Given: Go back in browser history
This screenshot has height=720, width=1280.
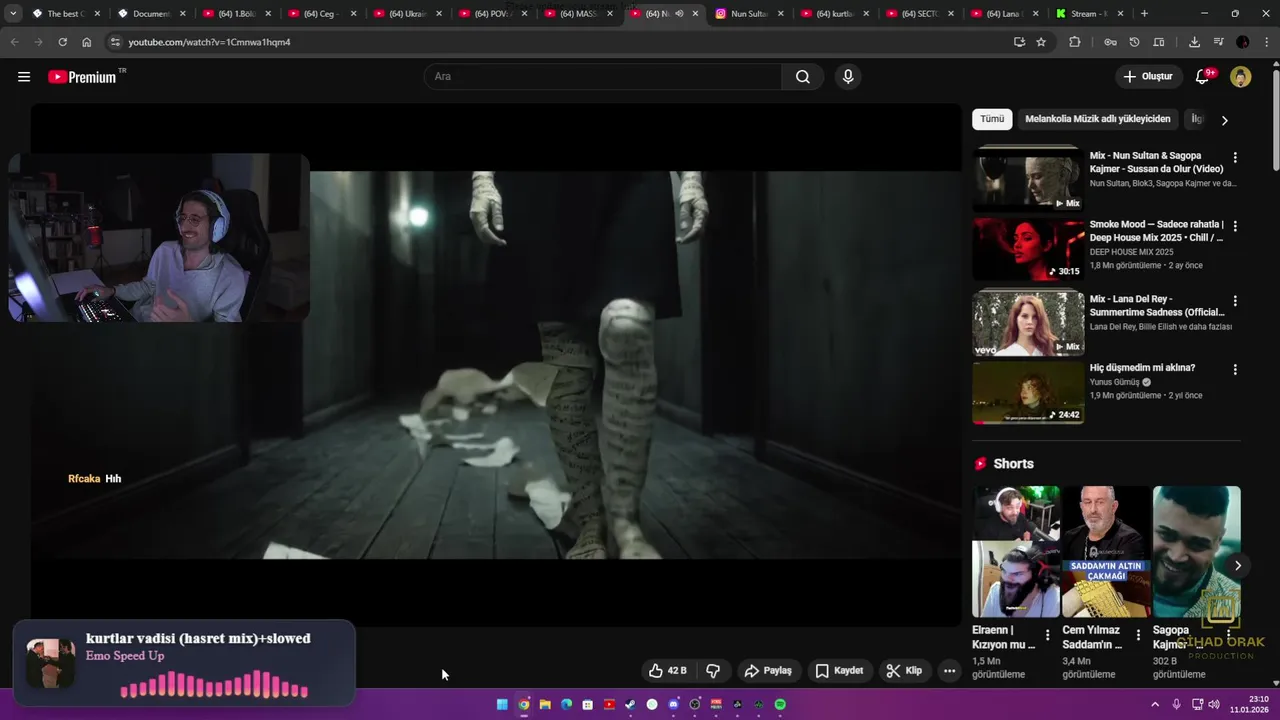Looking at the screenshot, I should 14,42.
